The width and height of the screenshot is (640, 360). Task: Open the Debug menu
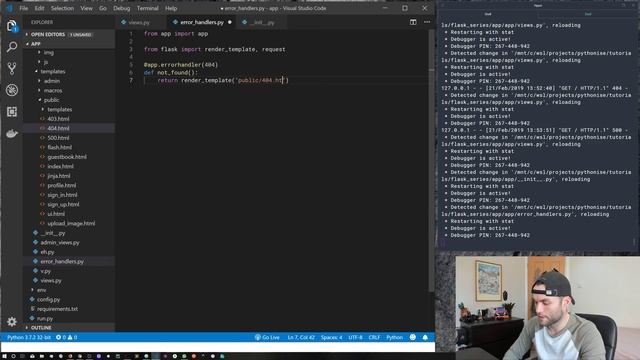pos(121,8)
